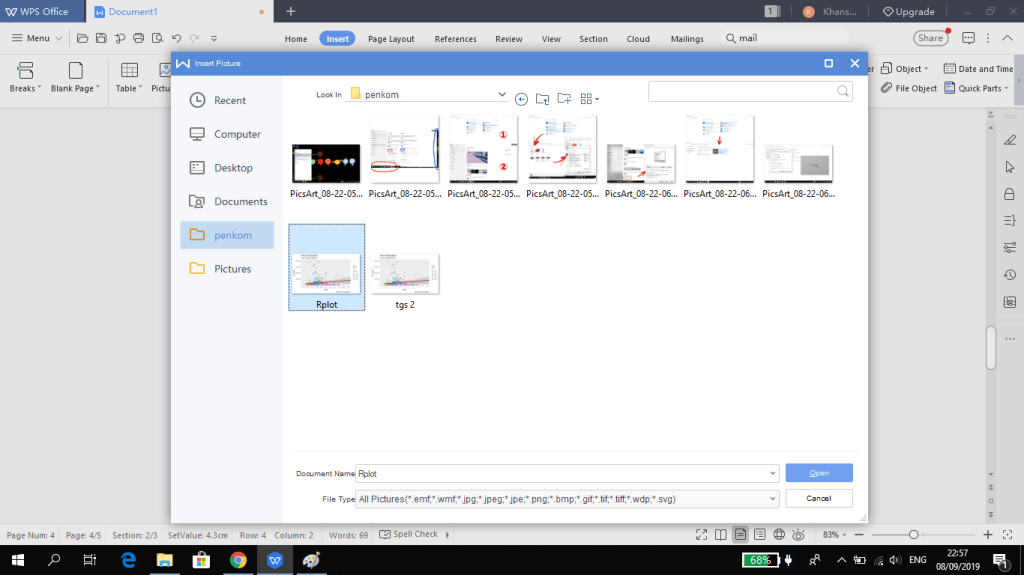This screenshot has height=575, width=1024.
Task: Open the File Type dropdown list
Action: (x=773, y=498)
